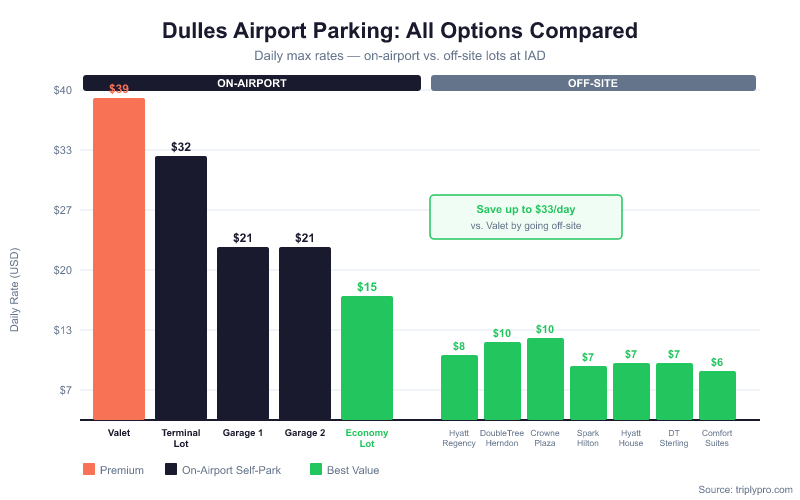
Task: Select the DT Sterling bar
Action: click(x=674, y=391)
